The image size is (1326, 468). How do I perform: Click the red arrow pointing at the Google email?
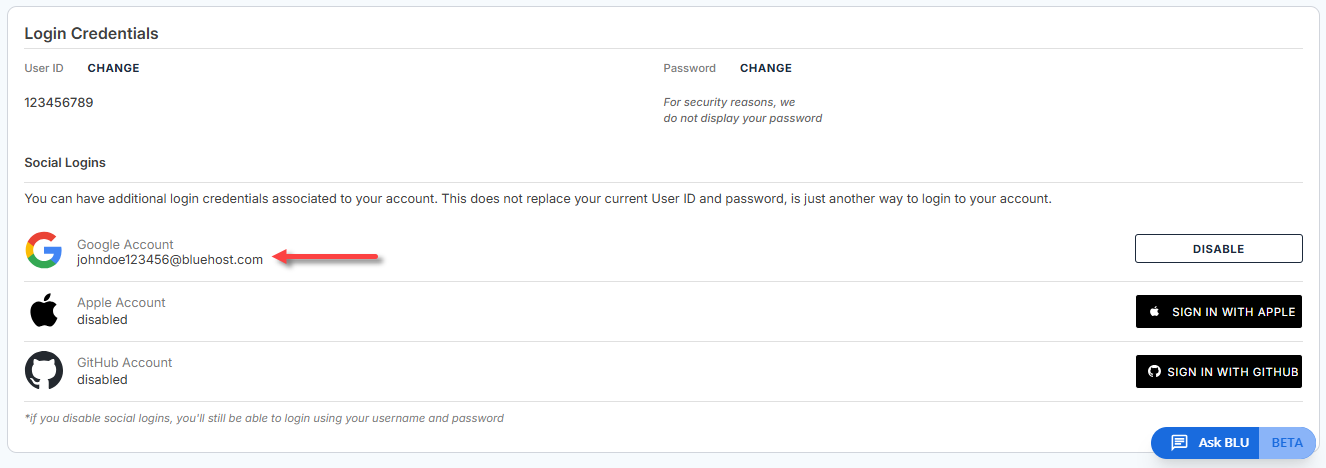tap(329, 259)
